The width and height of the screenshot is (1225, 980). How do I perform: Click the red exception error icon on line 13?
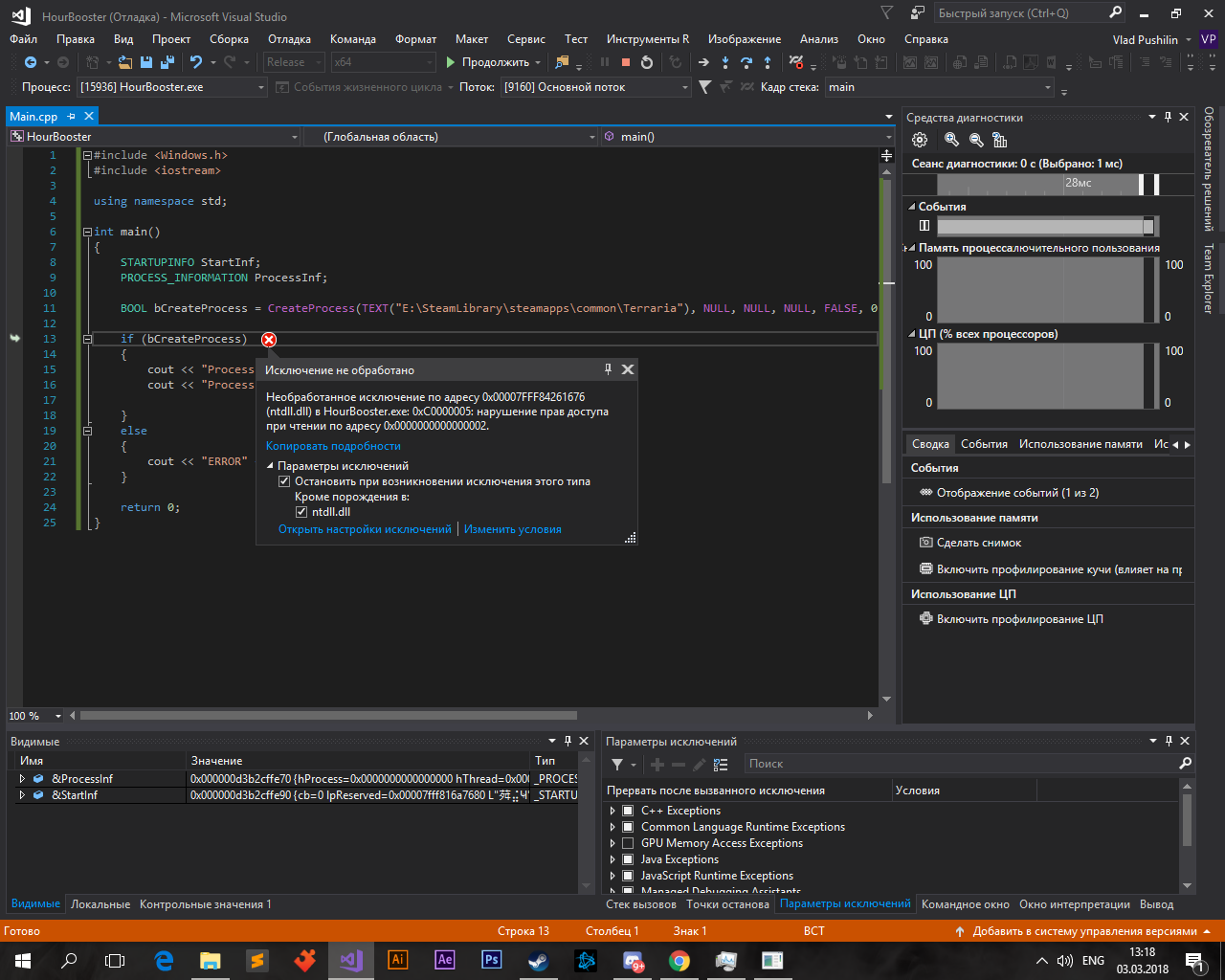[269, 340]
